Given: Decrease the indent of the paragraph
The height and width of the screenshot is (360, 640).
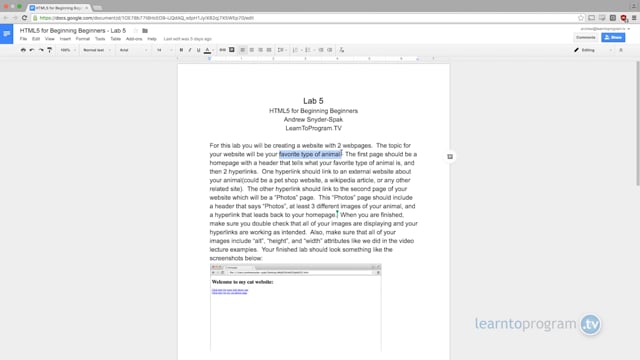Looking at the screenshot, I should pos(321,50).
